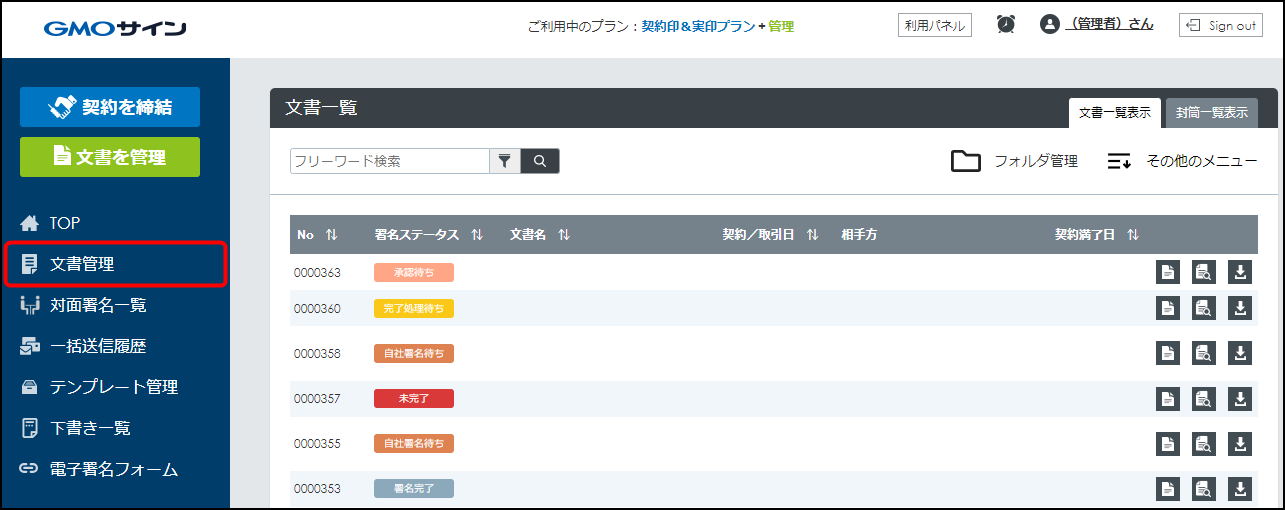Sort by 契約満了日 column arrows
This screenshot has height=510, width=1285.
(1133, 235)
